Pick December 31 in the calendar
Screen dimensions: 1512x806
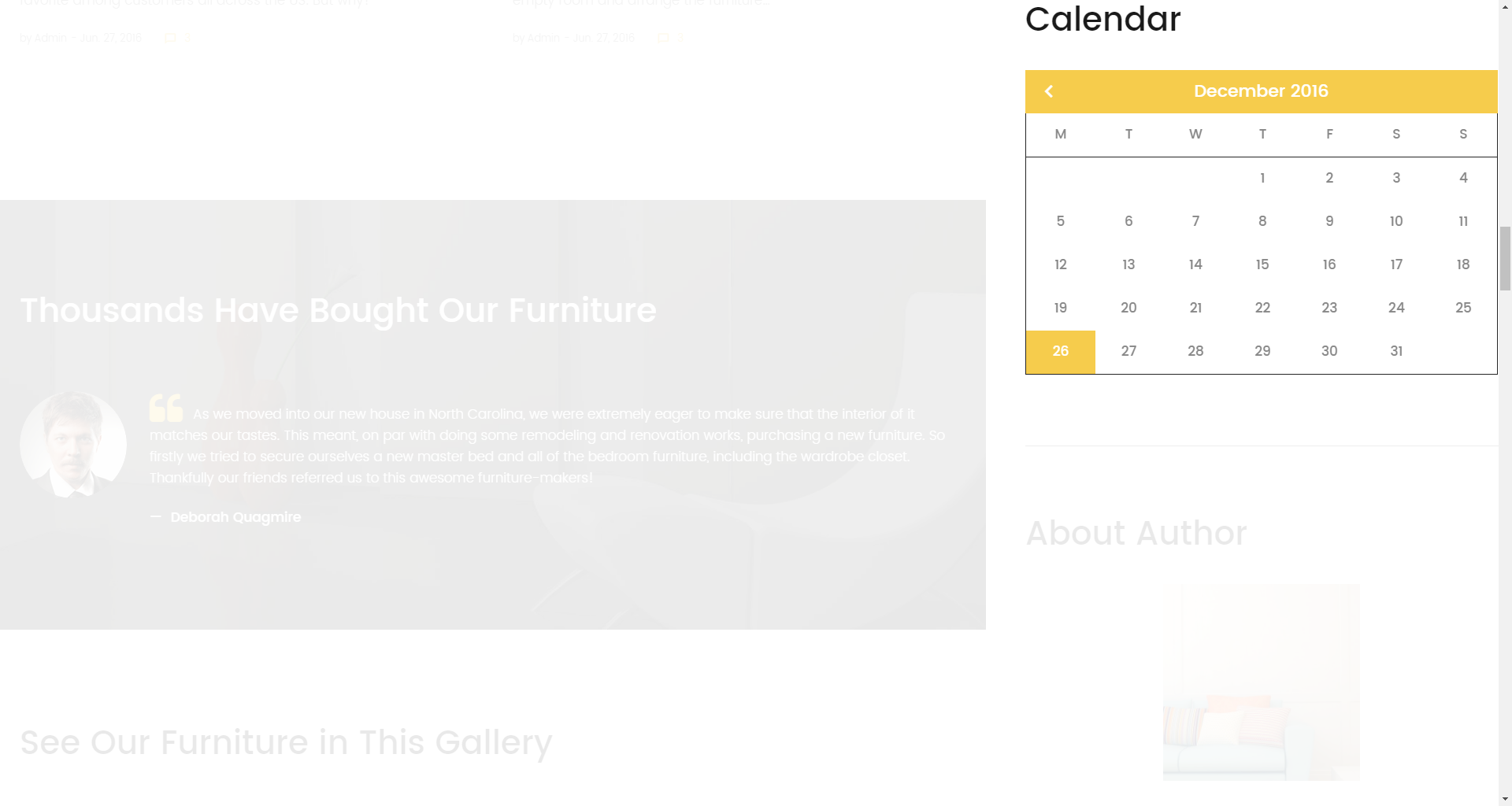[x=1396, y=351]
